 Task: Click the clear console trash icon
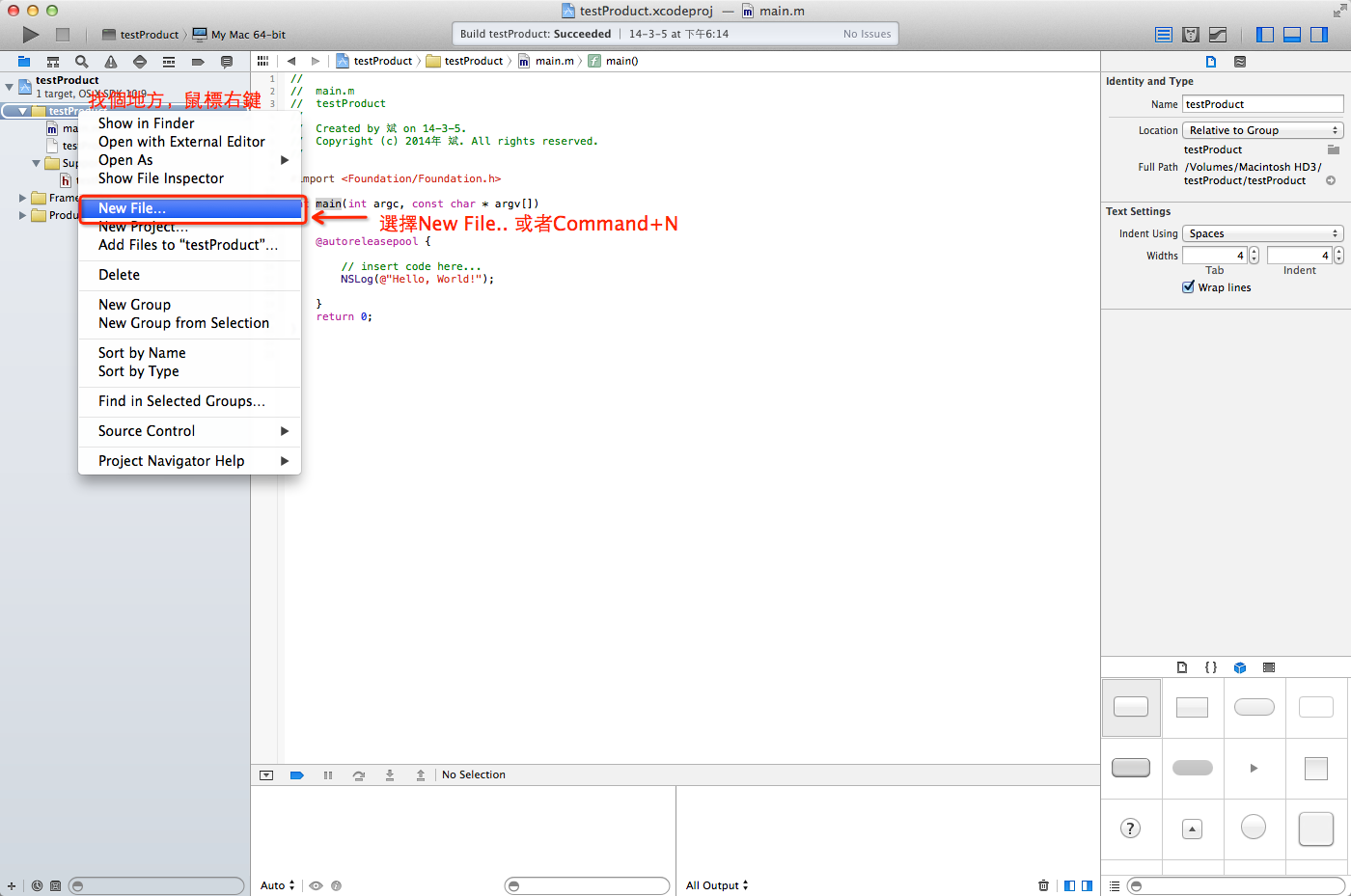1043,885
